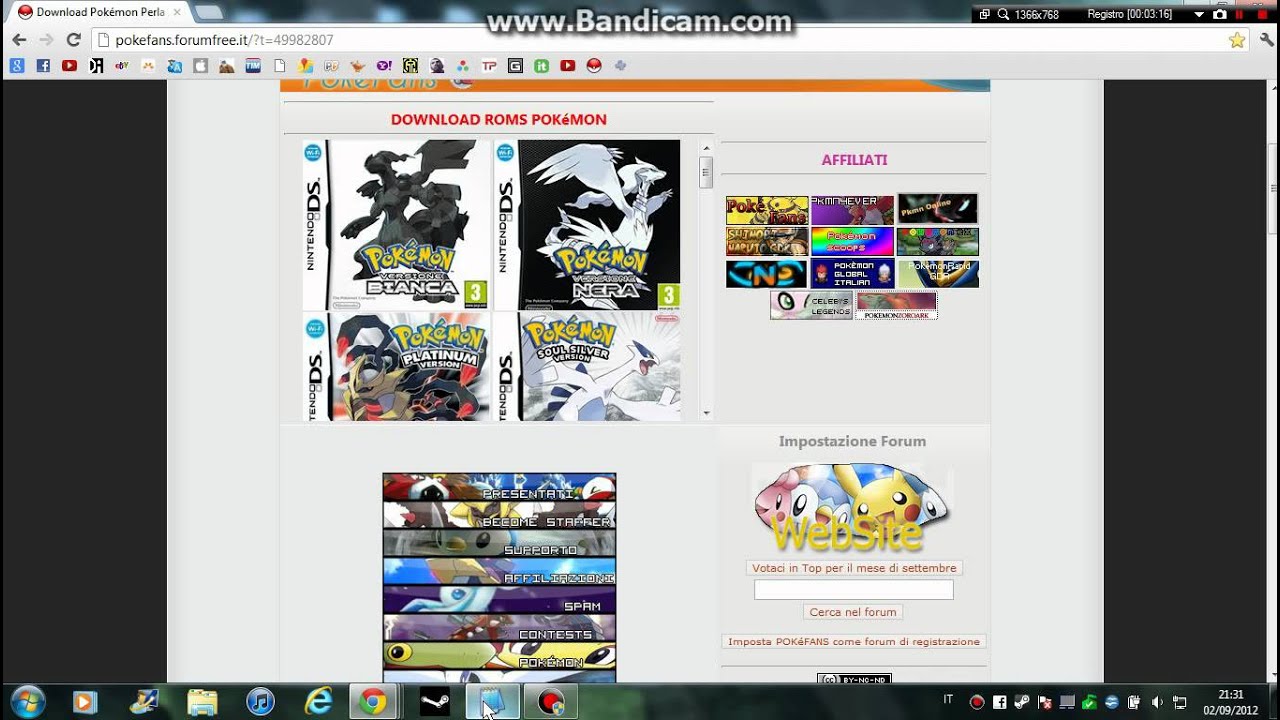The image size is (1280, 720).
Task: Open the Spam forum banner
Action: 499,599
